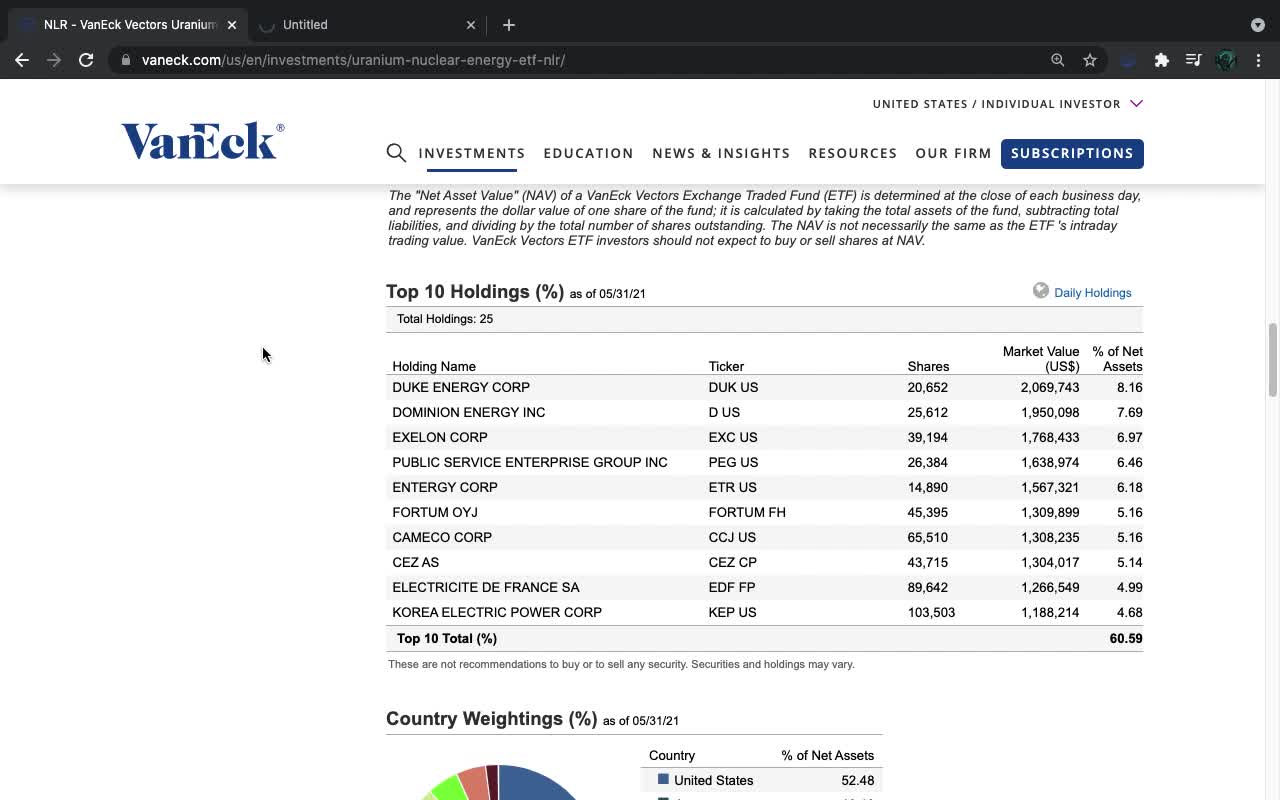
Task: Click the Shares column header
Action: (928, 367)
